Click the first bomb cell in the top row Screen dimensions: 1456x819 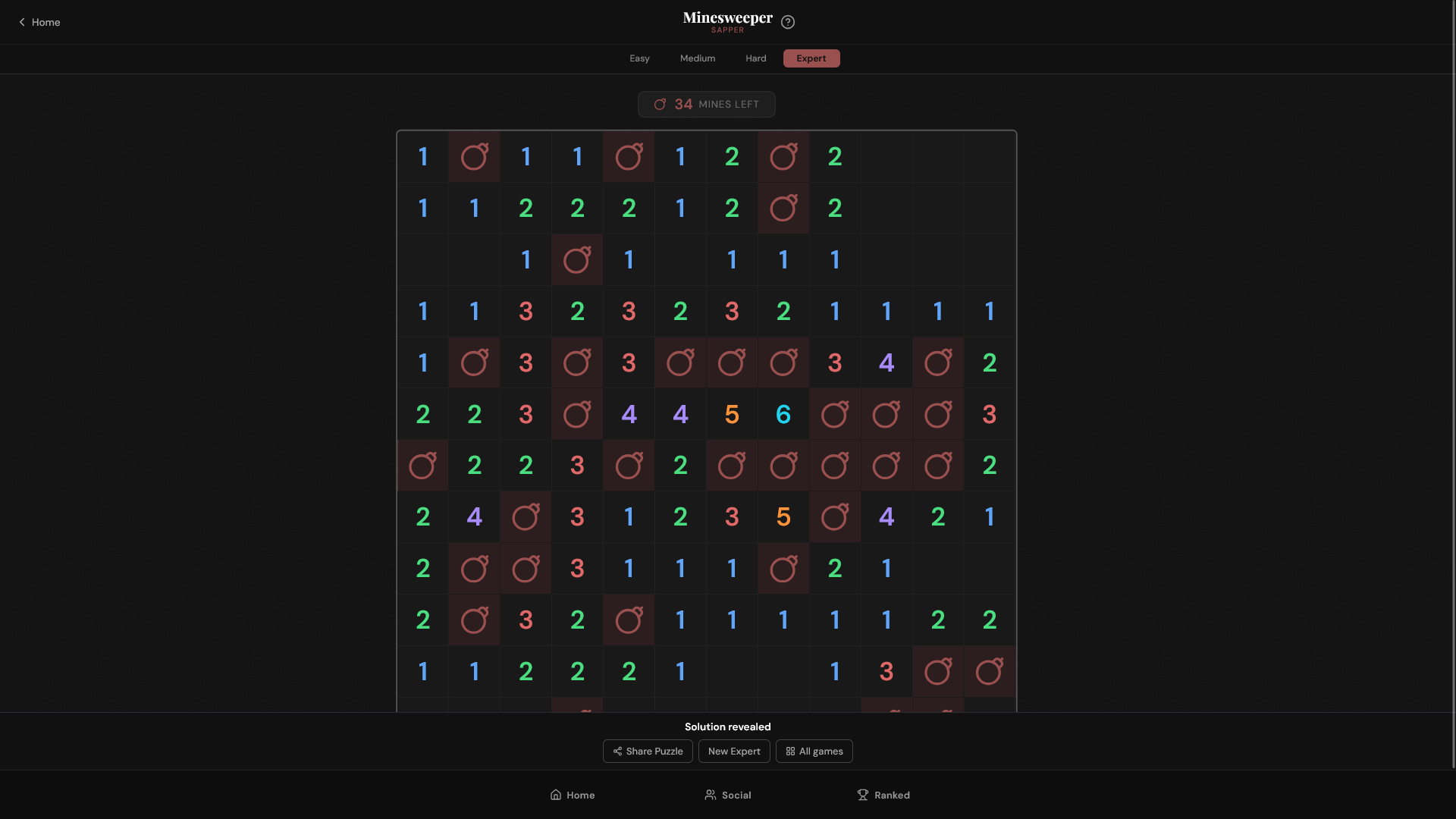pos(474,156)
